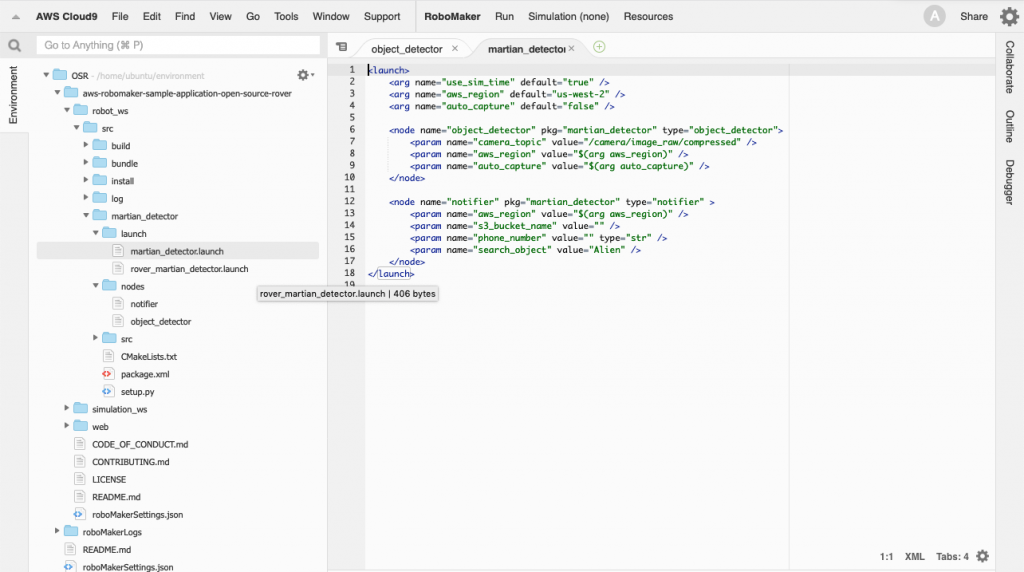Switch to the object_detector tab
The height and width of the screenshot is (572, 1024).
(x=406, y=48)
